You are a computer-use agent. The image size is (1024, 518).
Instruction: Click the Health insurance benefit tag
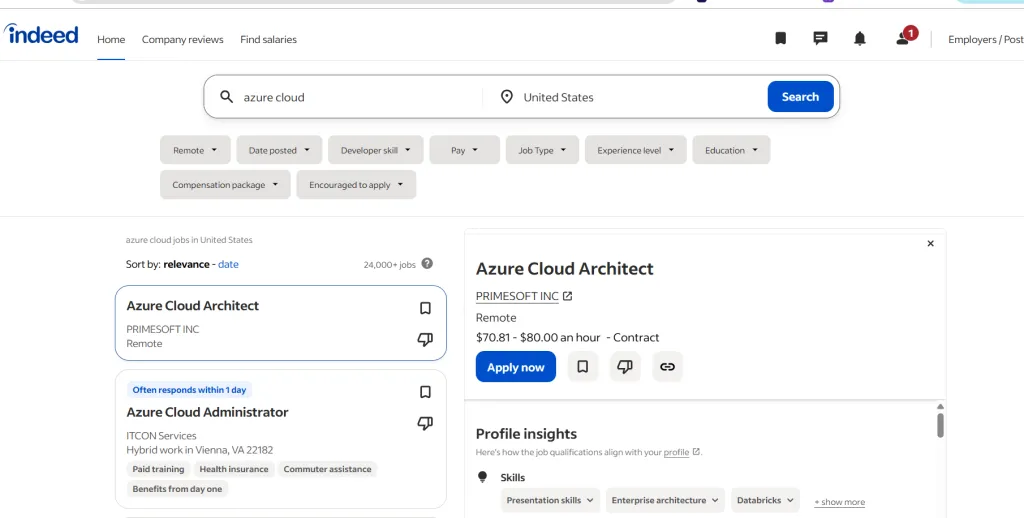234,469
